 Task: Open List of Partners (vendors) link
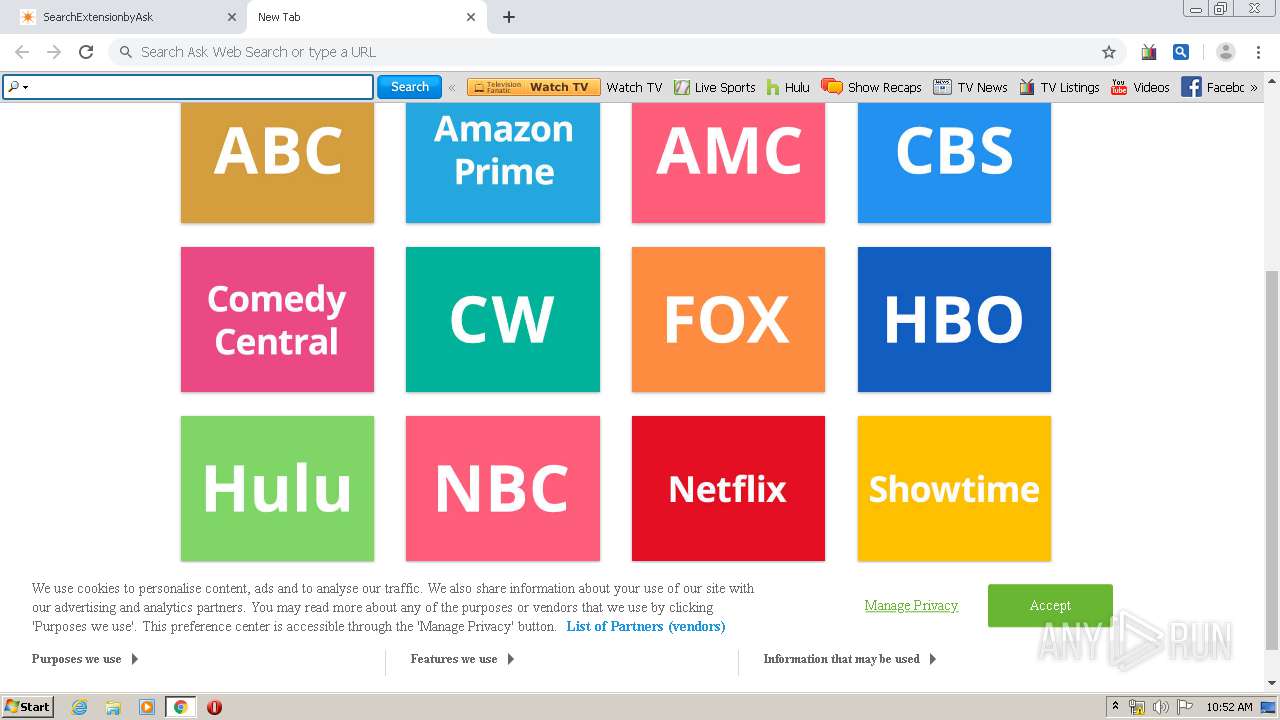pyautogui.click(x=646, y=626)
